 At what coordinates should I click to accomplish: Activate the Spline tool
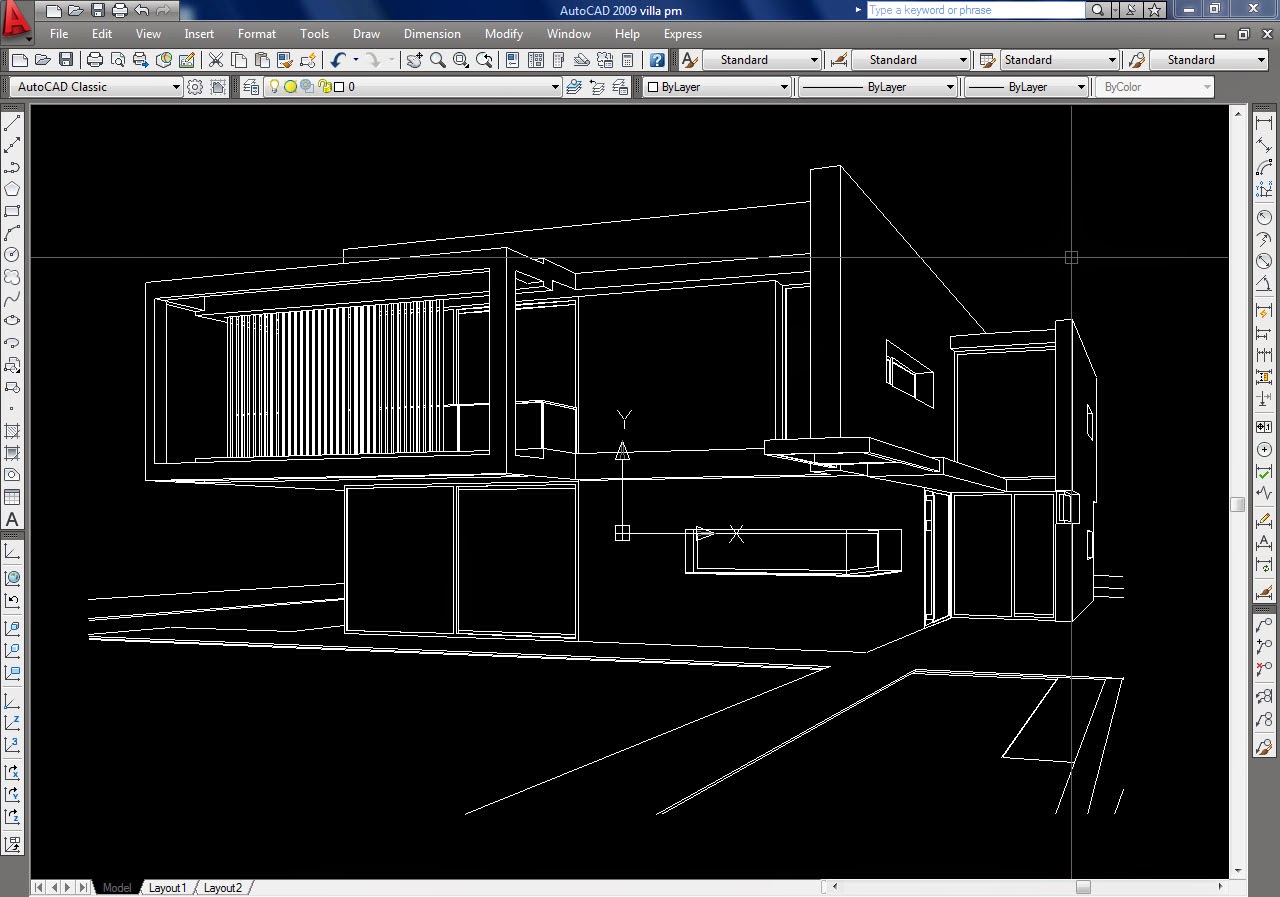12,300
